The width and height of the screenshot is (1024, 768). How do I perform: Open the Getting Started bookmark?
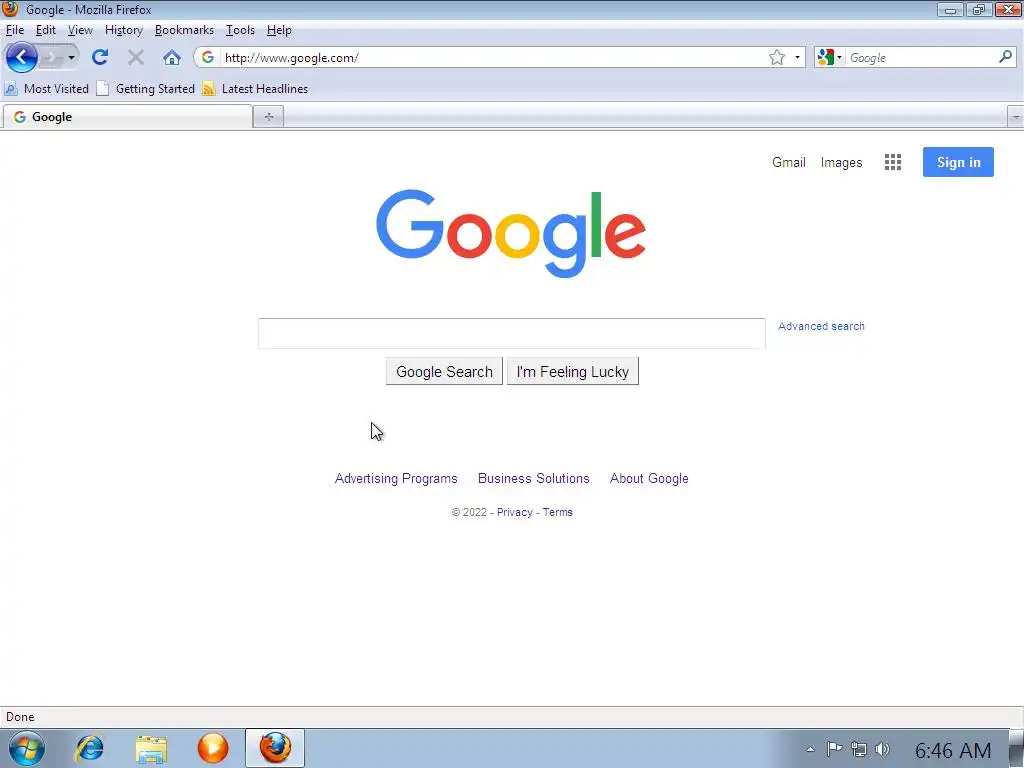click(x=146, y=89)
